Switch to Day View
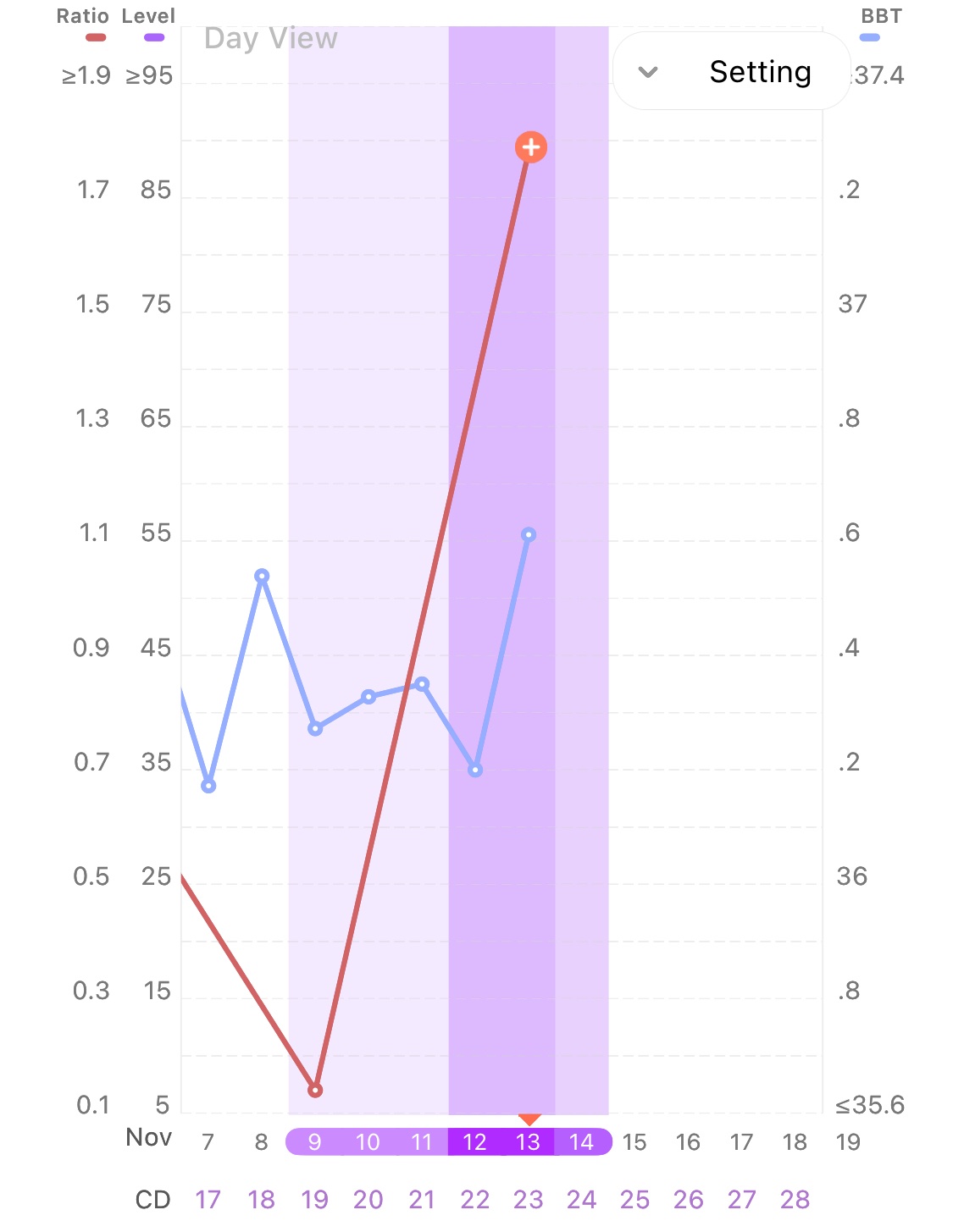This screenshot has height=1232, width=953. point(271,39)
